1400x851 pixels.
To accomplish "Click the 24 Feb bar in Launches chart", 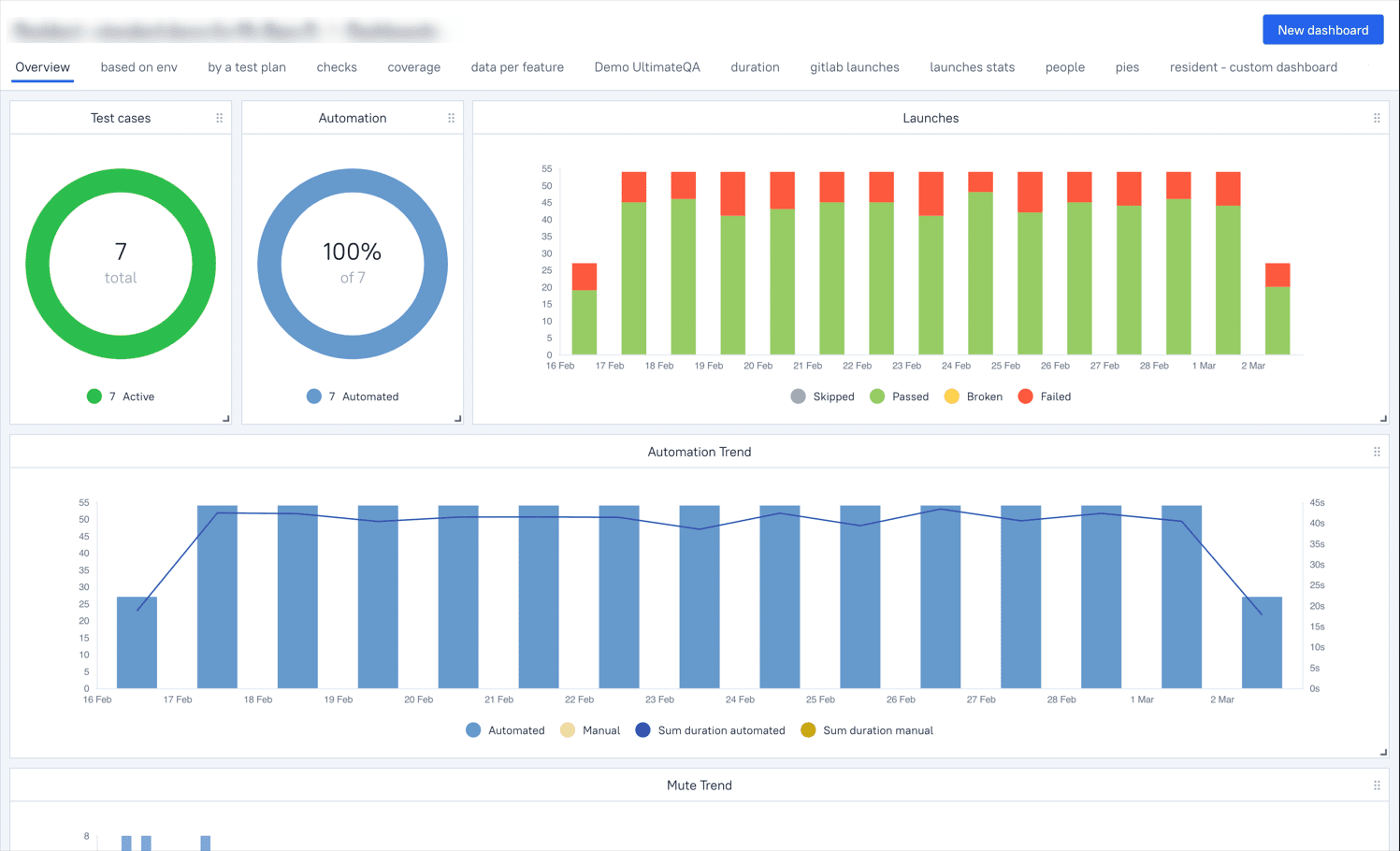I will click(x=980, y=271).
